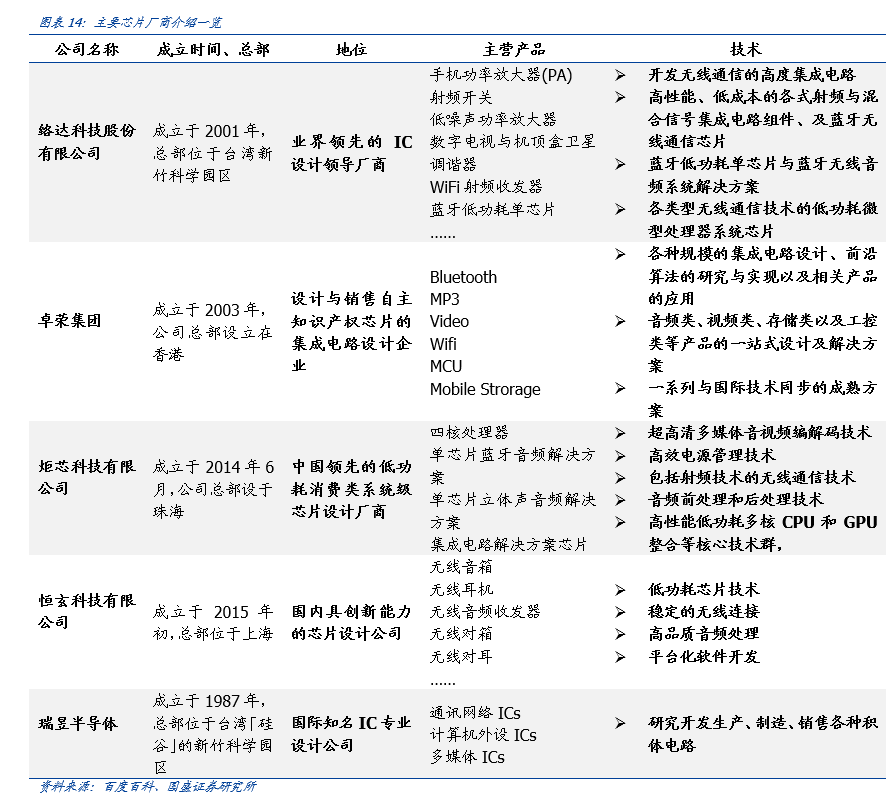The image size is (892, 795).
Task: Select the text "蓝牙低功耗单芯片与蓝牙无线音频系统解决方案"
Action: coord(762,175)
